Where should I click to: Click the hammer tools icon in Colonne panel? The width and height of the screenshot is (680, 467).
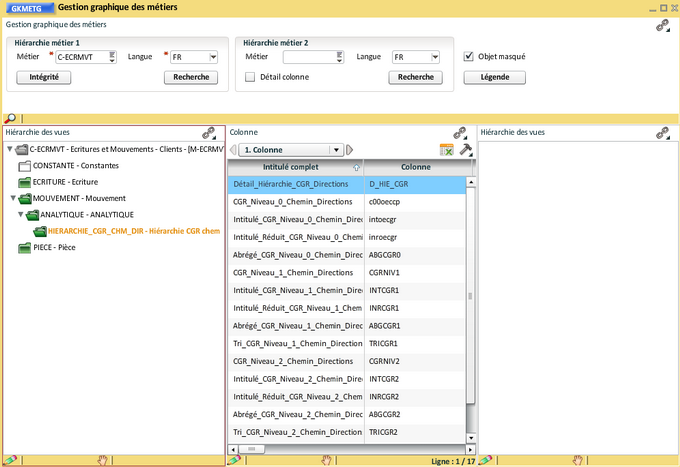[x=465, y=150]
